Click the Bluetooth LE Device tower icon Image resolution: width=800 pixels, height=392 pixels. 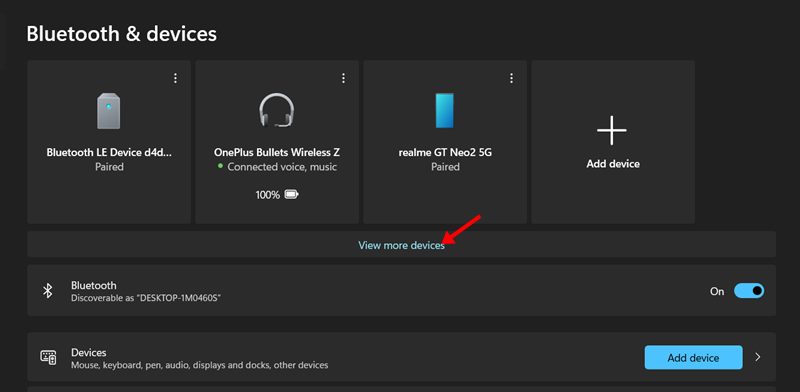109,111
